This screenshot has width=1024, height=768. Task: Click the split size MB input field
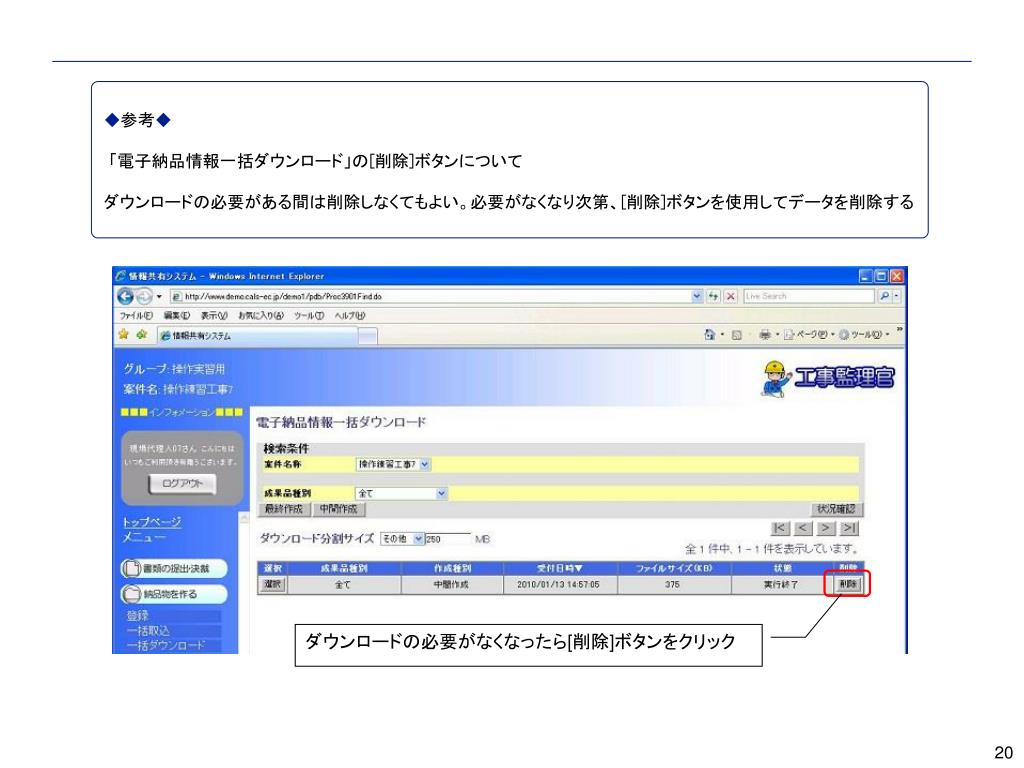point(447,539)
